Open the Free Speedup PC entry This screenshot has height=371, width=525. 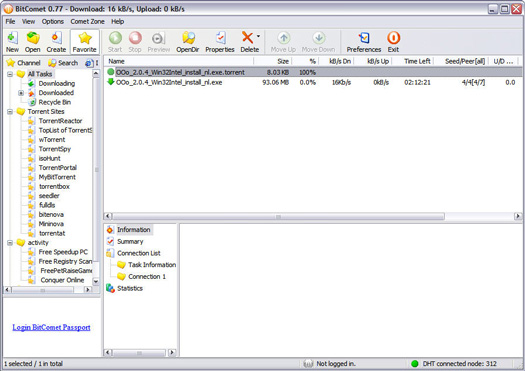(x=63, y=252)
